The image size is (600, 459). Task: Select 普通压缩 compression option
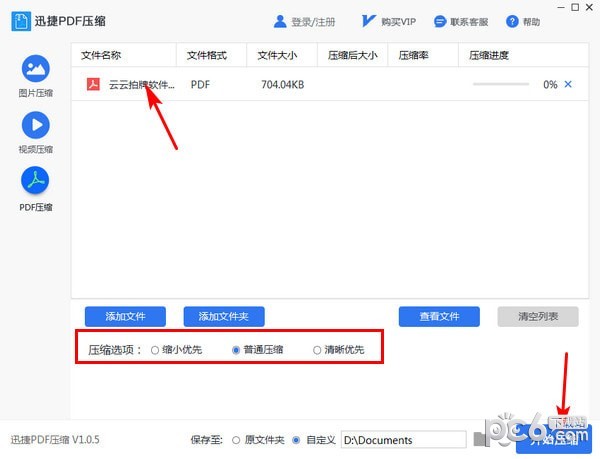pos(258,350)
